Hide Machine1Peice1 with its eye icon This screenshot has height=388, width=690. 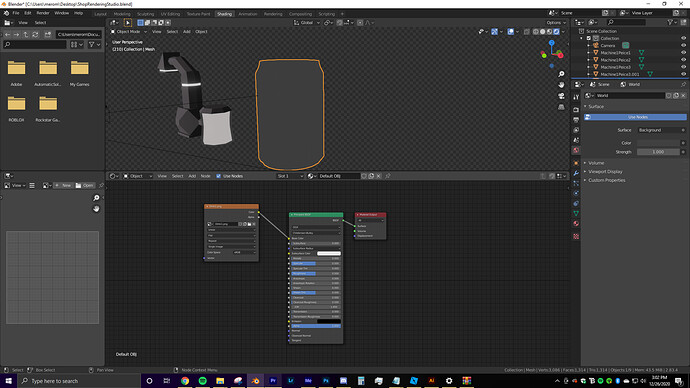pyautogui.click(x=683, y=52)
